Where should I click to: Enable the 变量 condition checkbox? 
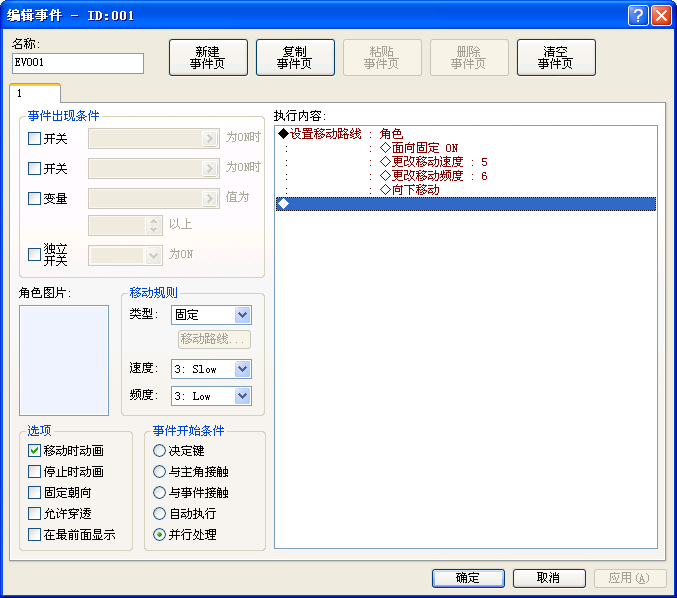point(34,198)
